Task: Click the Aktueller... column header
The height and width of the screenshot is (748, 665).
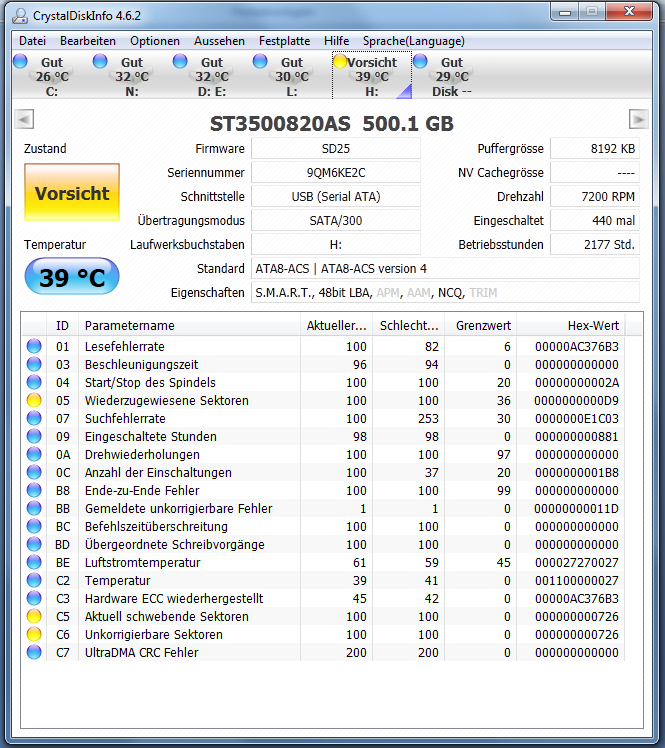Action: (x=336, y=325)
